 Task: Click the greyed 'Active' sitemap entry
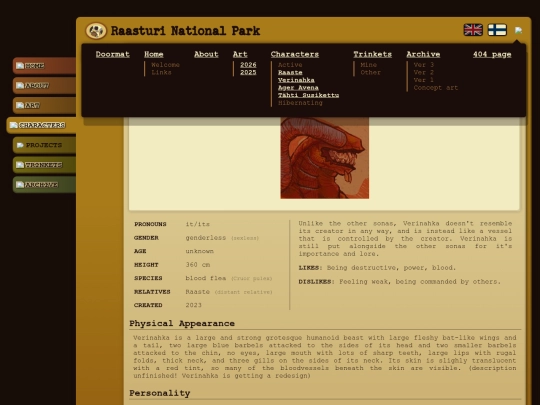click(x=290, y=65)
